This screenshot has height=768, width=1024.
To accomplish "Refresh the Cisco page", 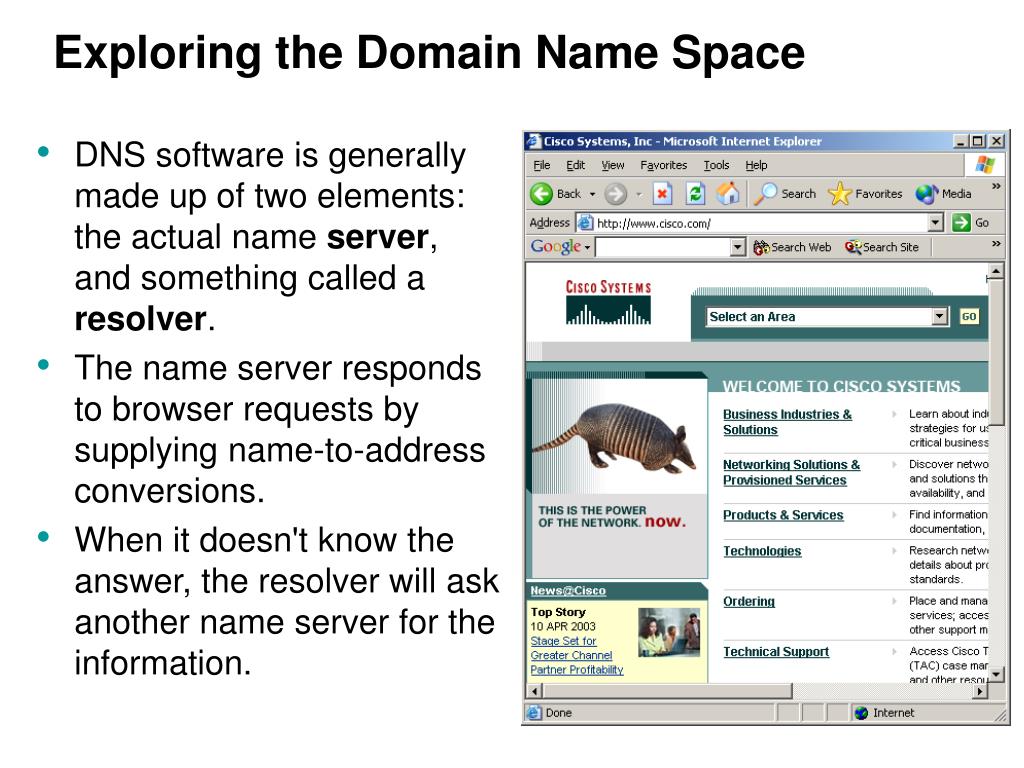I will 696,194.
